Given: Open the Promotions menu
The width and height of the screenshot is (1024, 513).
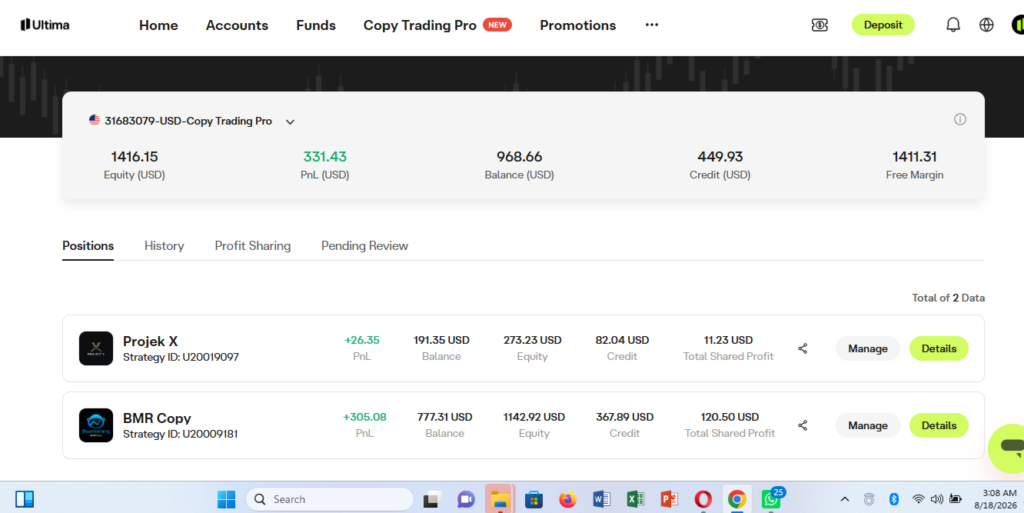Looking at the screenshot, I should tap(578, 25).
